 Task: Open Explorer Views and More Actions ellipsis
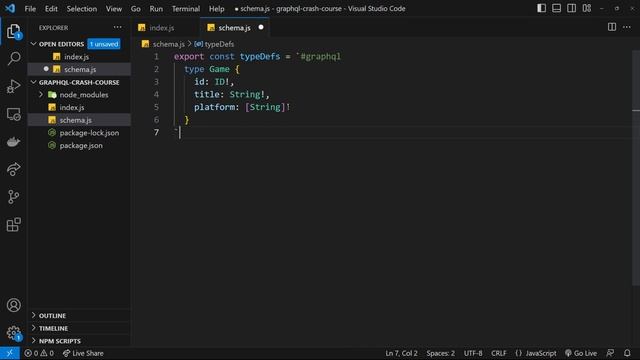coord(118,27)
